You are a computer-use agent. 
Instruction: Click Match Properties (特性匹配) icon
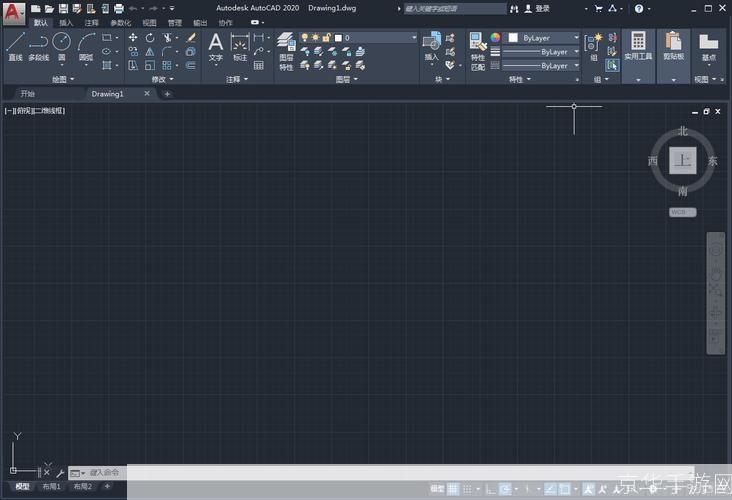tap(478, 51)
